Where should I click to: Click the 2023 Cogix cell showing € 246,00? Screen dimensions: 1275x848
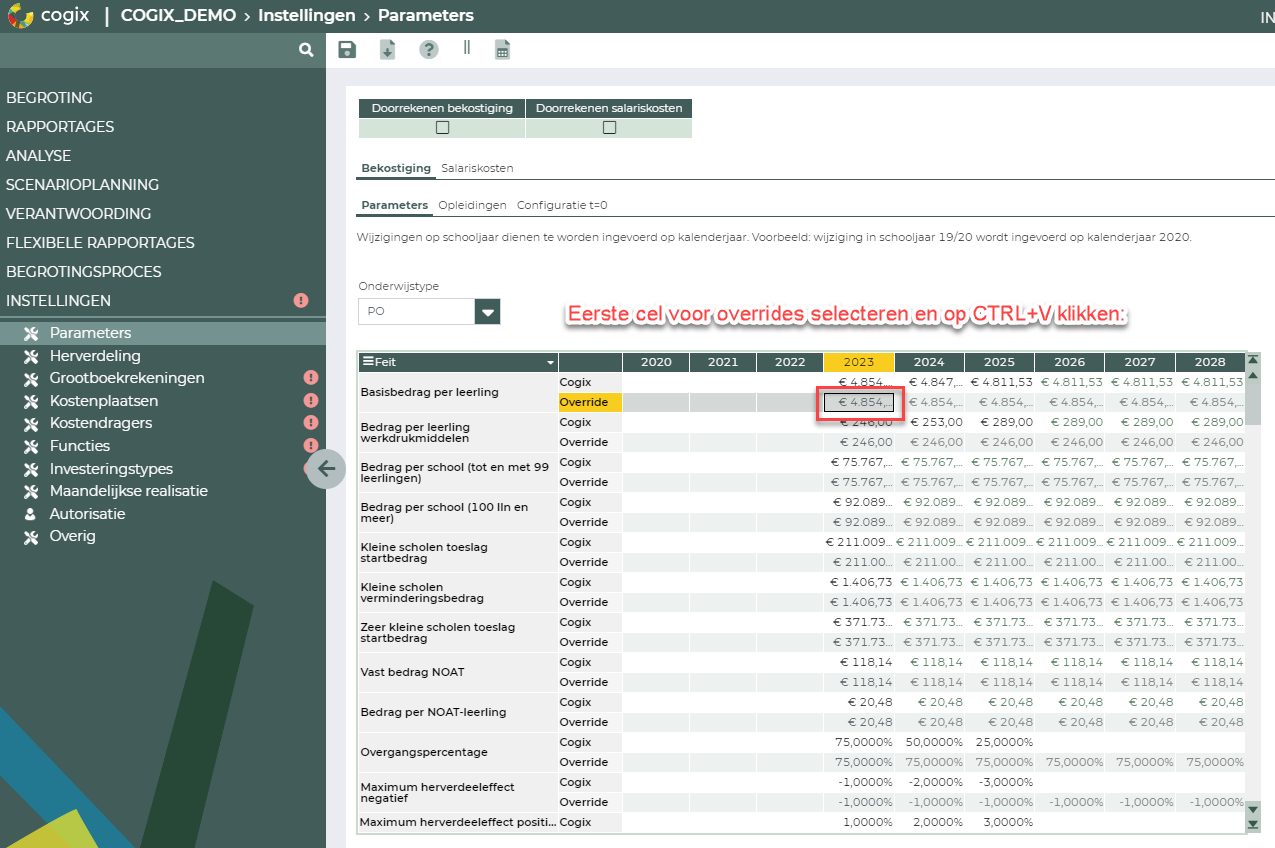tap(859, 422)
